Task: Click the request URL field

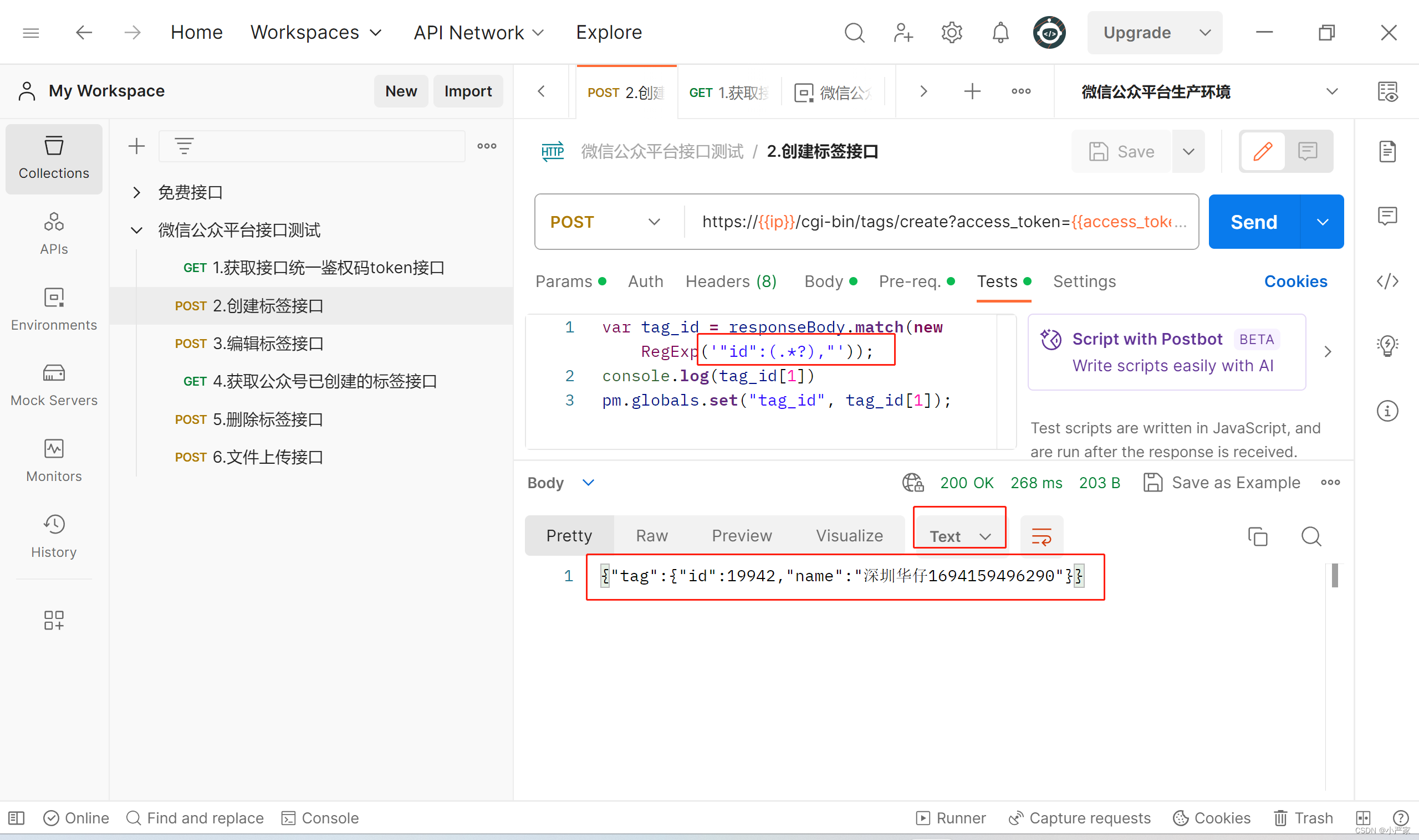Action: click(x=941, y=222)
